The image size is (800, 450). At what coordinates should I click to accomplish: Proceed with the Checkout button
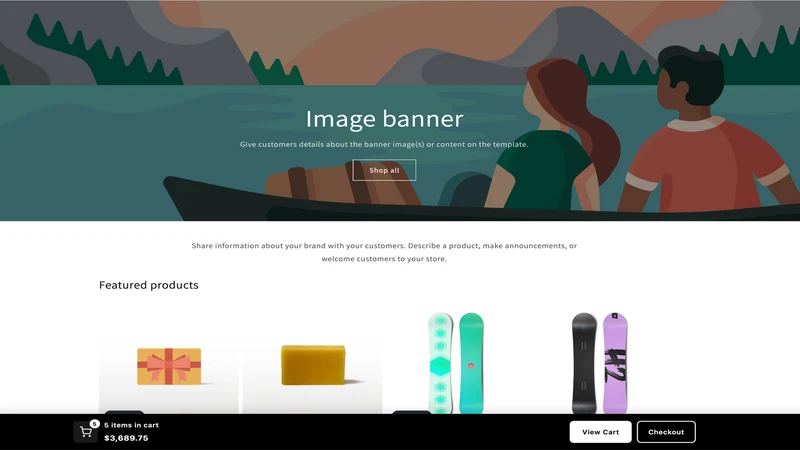coord(666,432)
